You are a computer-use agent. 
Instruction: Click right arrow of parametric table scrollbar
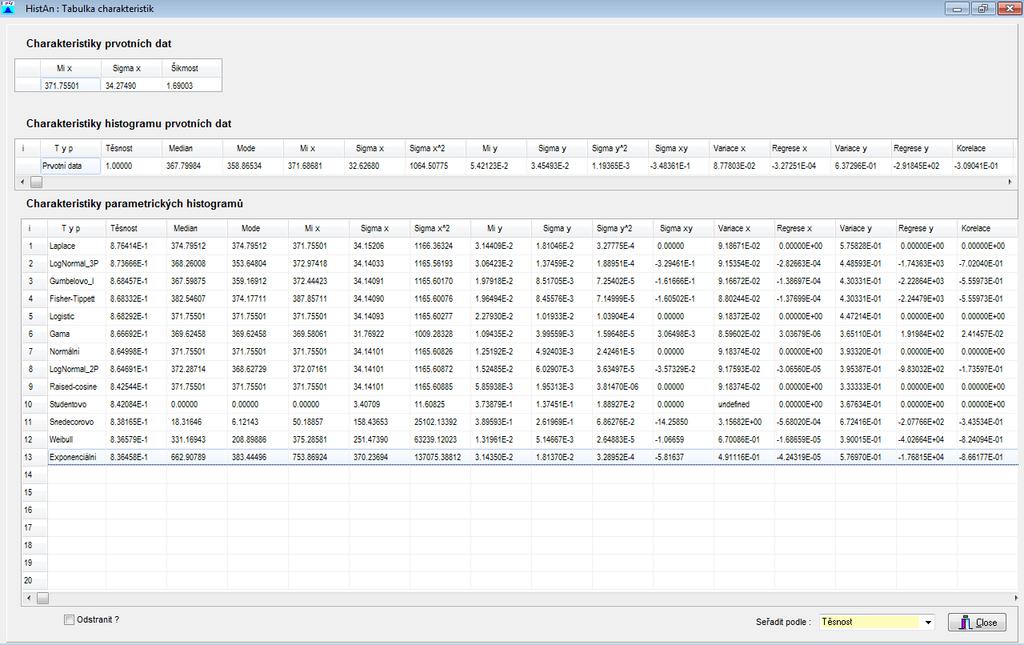(x=1016, y=598)
